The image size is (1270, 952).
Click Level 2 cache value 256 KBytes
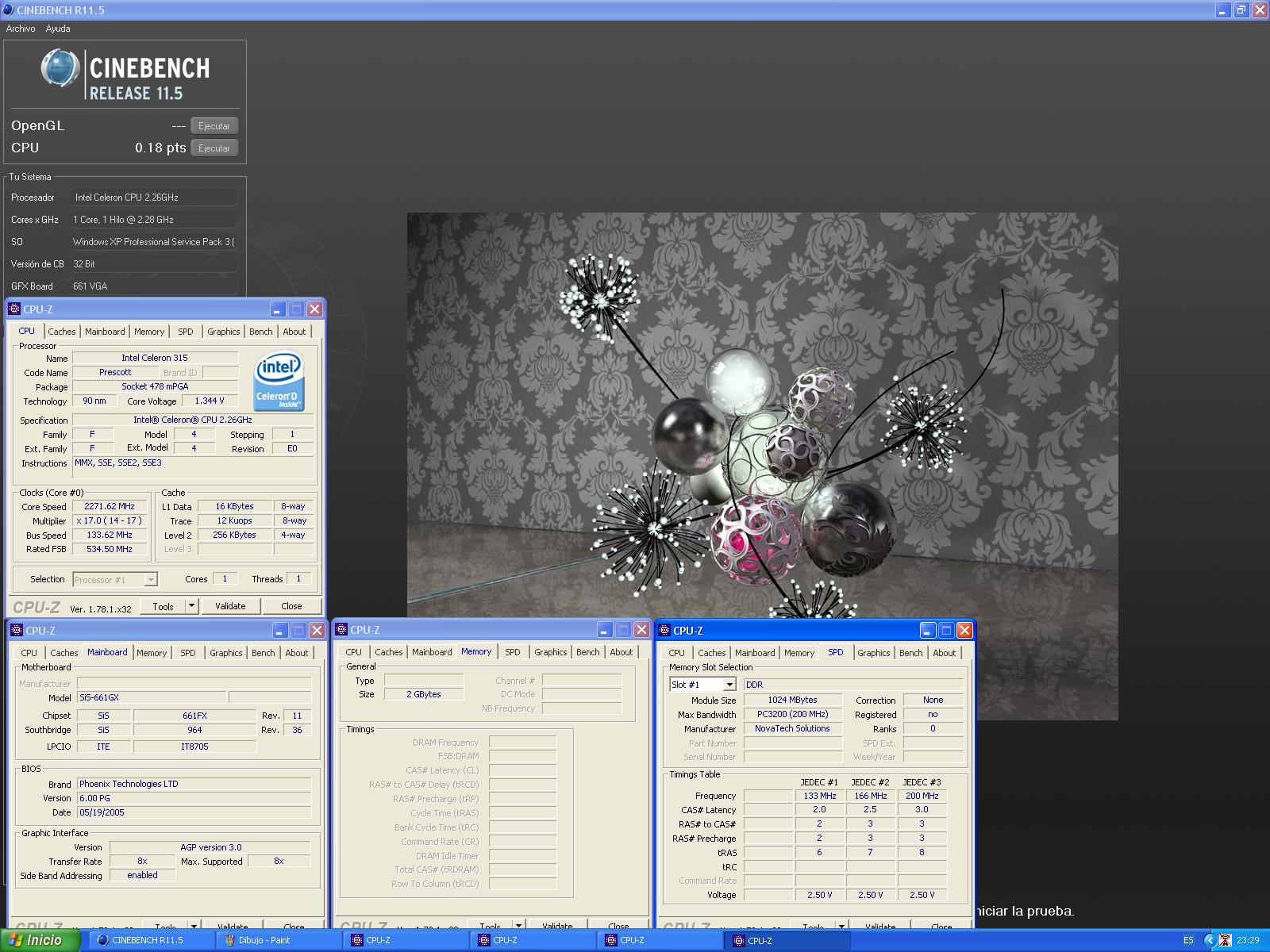pyautogui.click(x=235, y=535)
